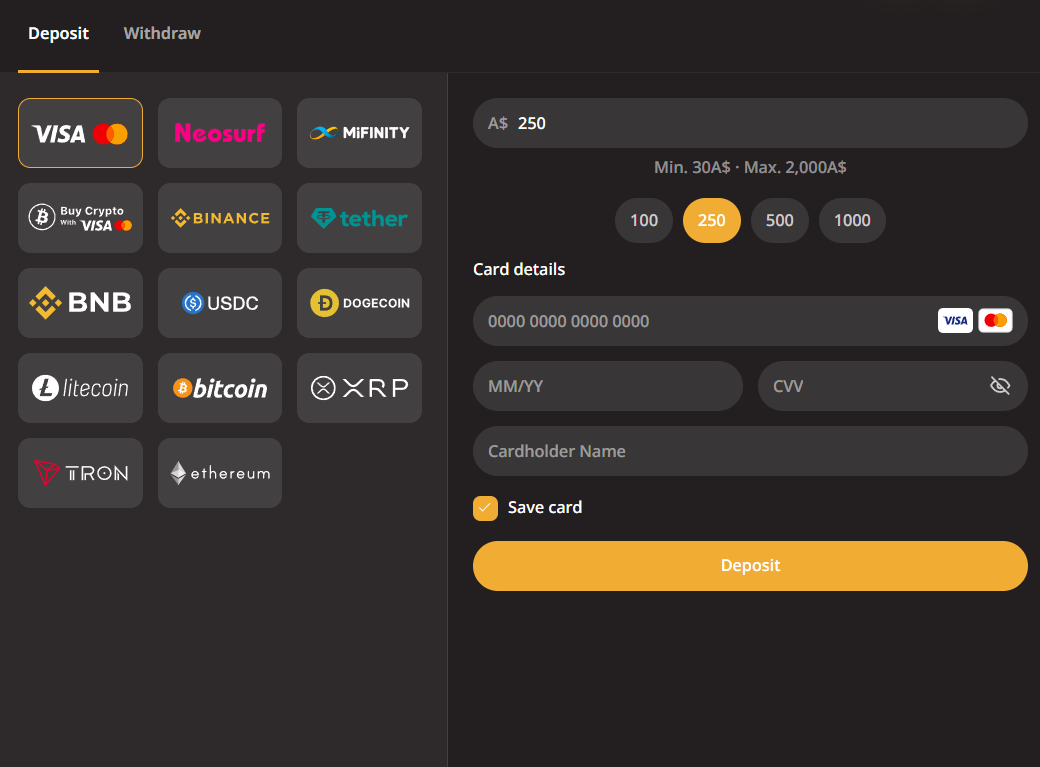Viewport: 1040px width, 767px height.
Task: Choose the 500 amount preset
Action: tap(779, 220)
